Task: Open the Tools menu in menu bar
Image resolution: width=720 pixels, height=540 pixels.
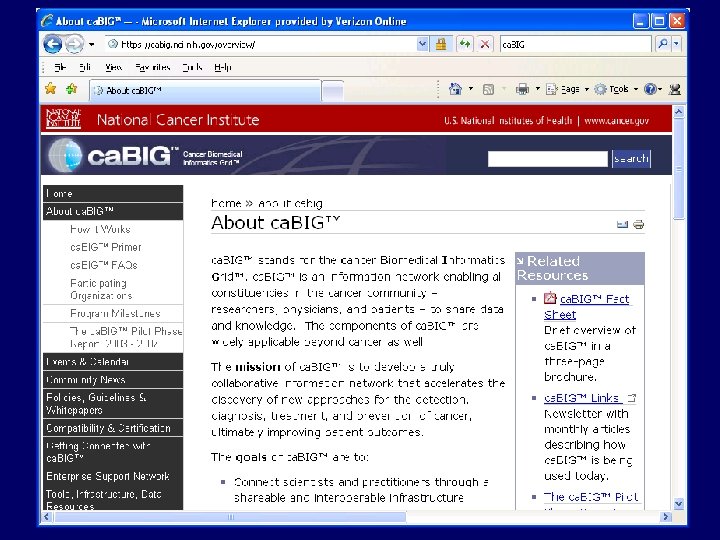Action: [x=192, y=68]
